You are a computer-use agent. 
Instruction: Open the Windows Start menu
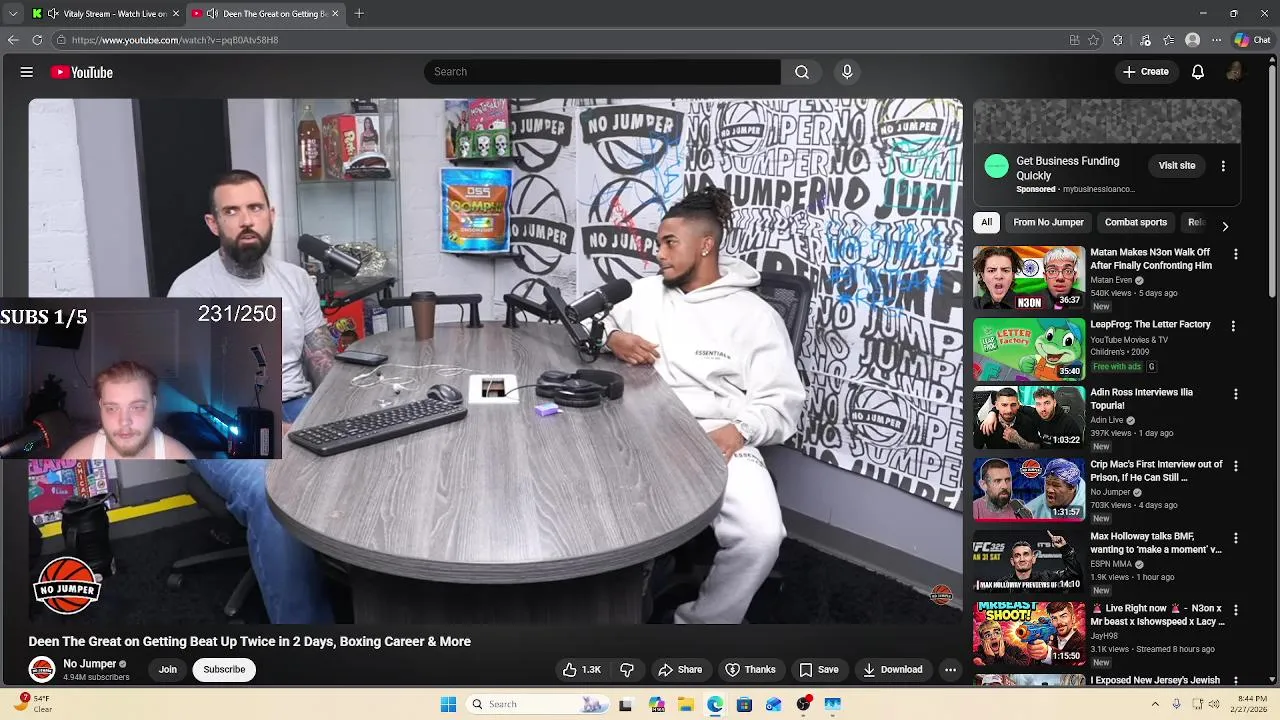click(448, 704)
